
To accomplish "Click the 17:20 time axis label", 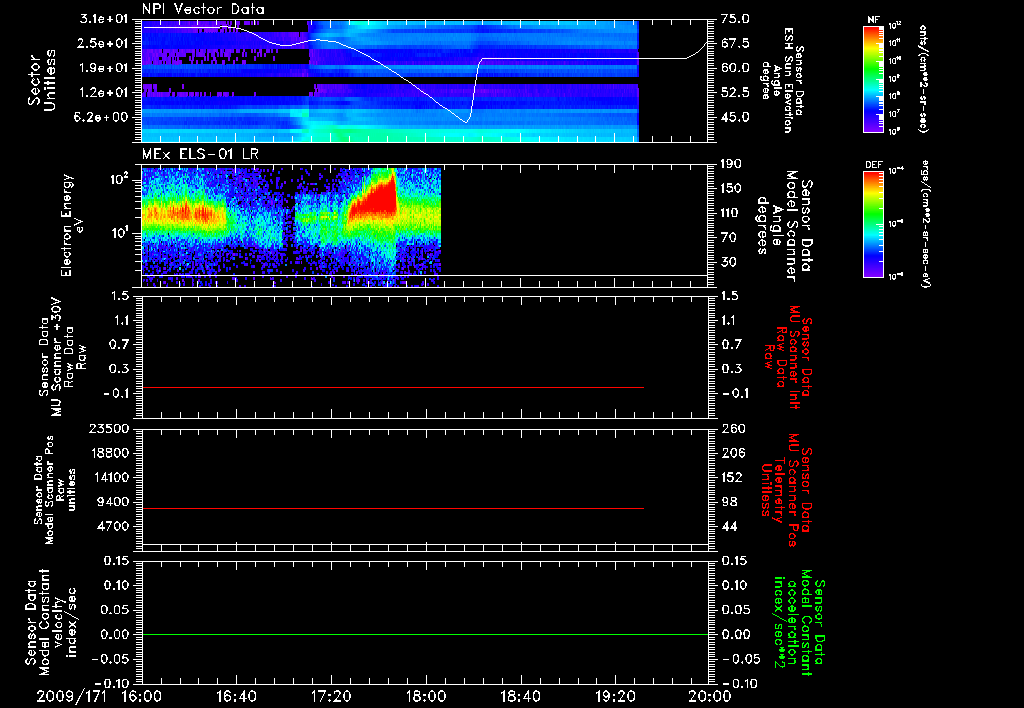I will click(x=331, y=696).
